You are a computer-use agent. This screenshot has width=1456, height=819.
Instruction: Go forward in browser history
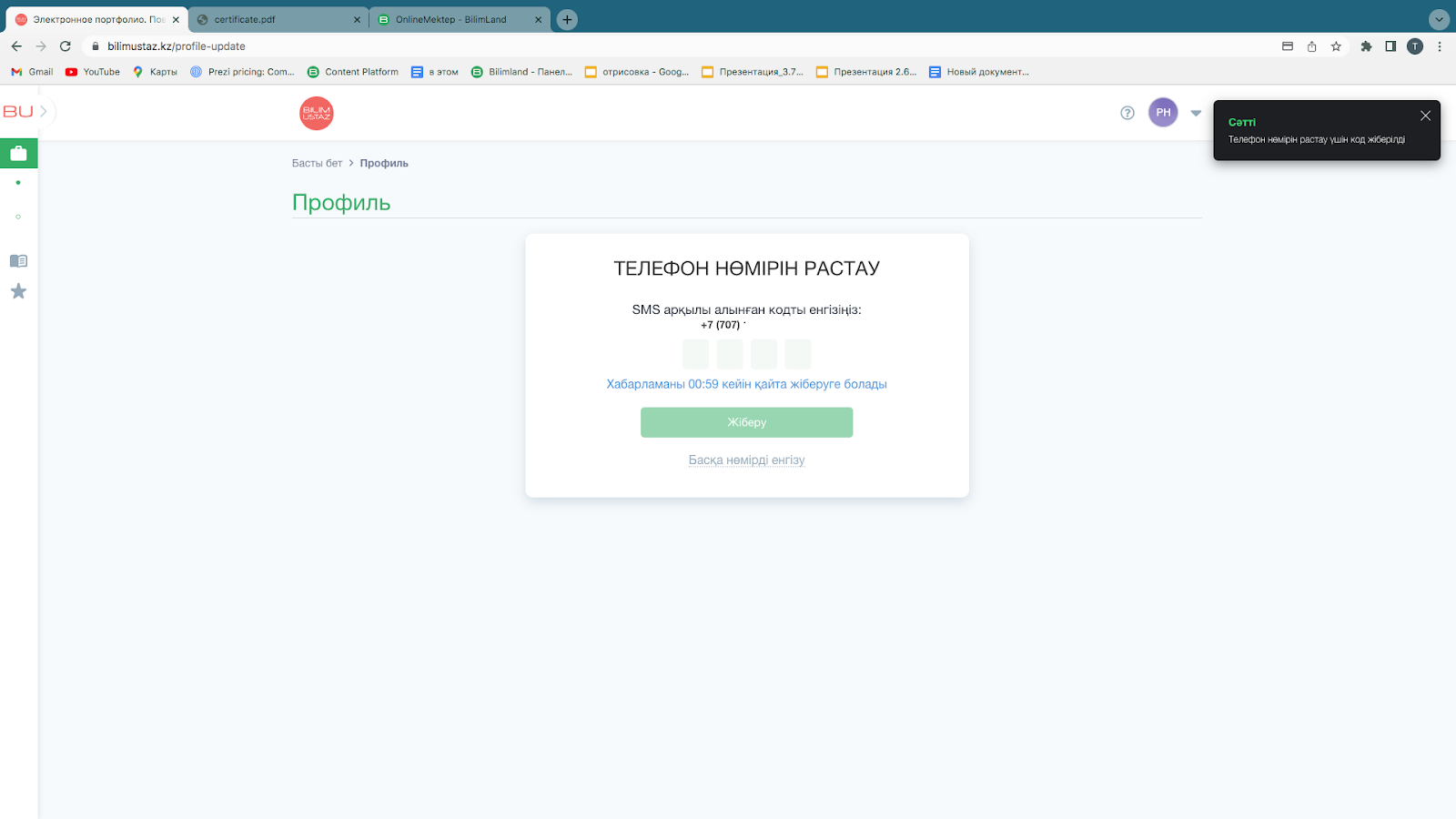(41, 46)
